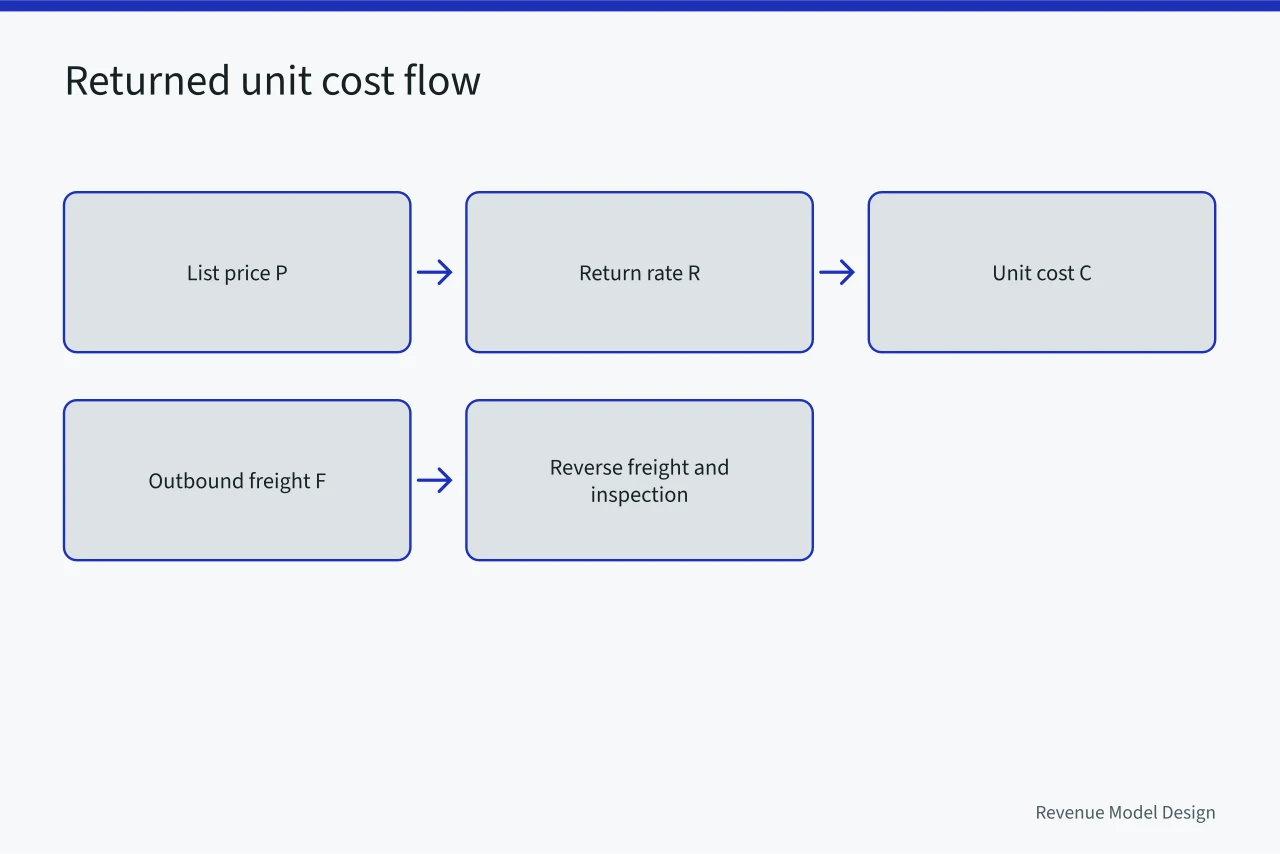Click the arrow between List price and Return rate
The height and width of the screenshot is (854, 1280).
click(x=435, y=272)
